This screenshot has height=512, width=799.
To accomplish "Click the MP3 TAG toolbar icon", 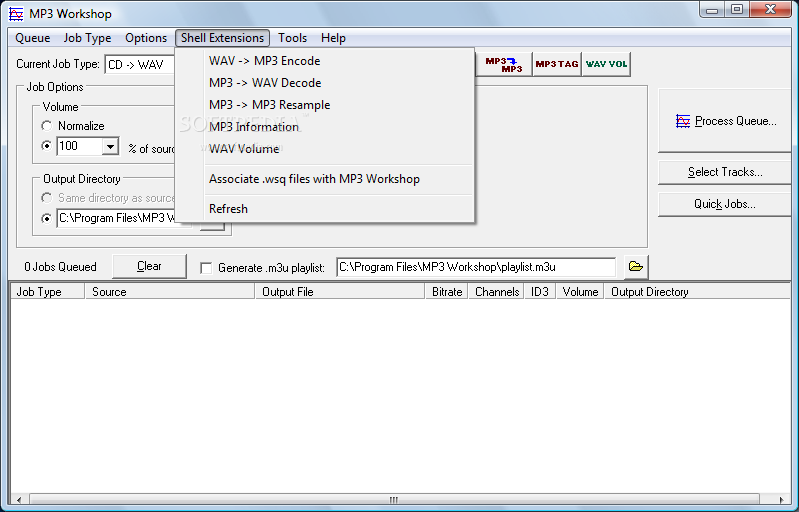I will tap(557, 64).
